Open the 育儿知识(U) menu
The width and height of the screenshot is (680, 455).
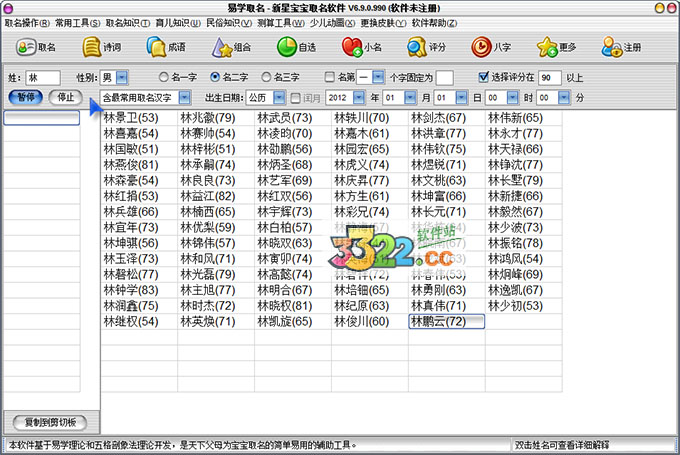(x=178, y=23)
